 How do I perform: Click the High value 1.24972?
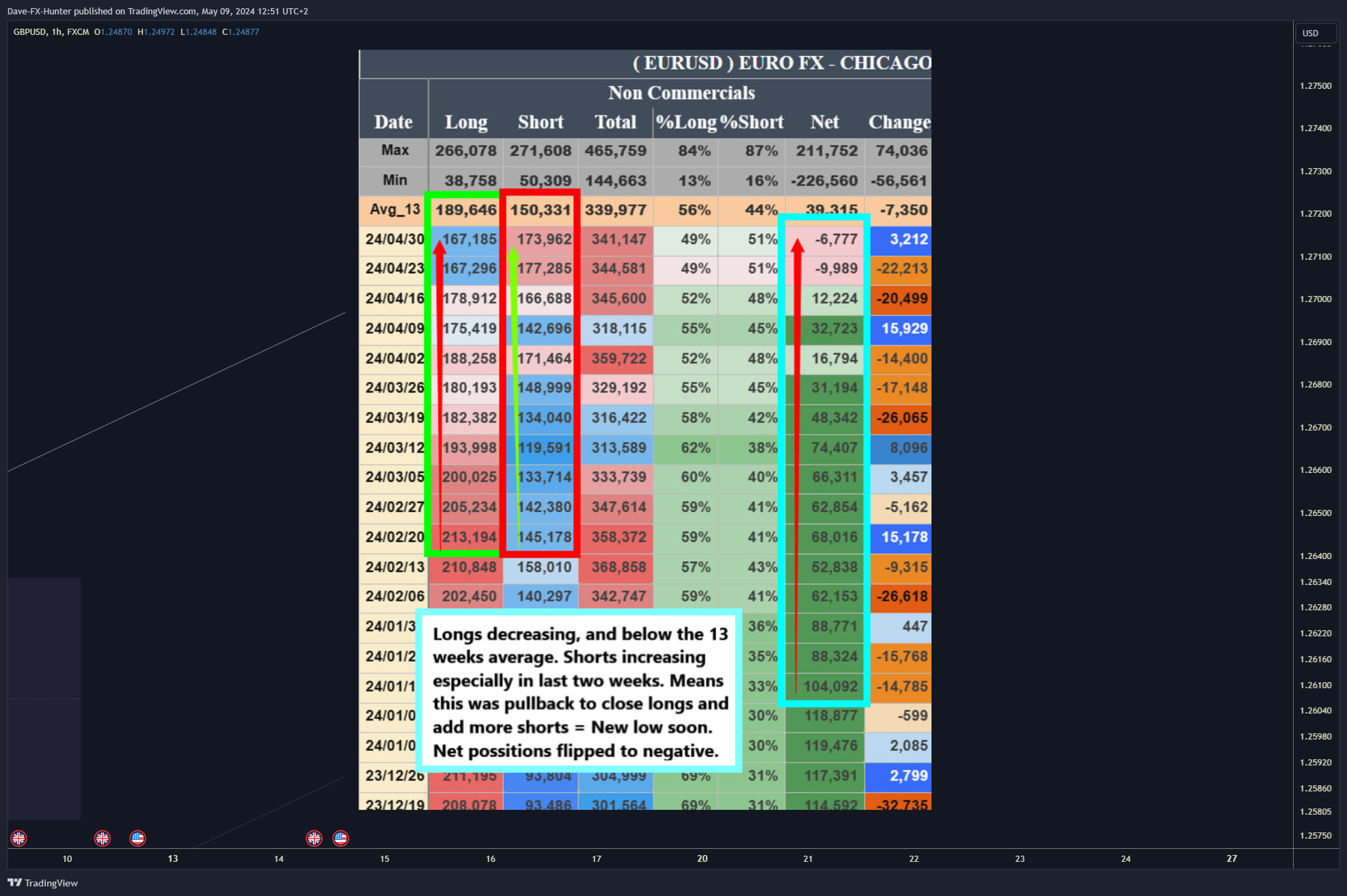[159, 31]
